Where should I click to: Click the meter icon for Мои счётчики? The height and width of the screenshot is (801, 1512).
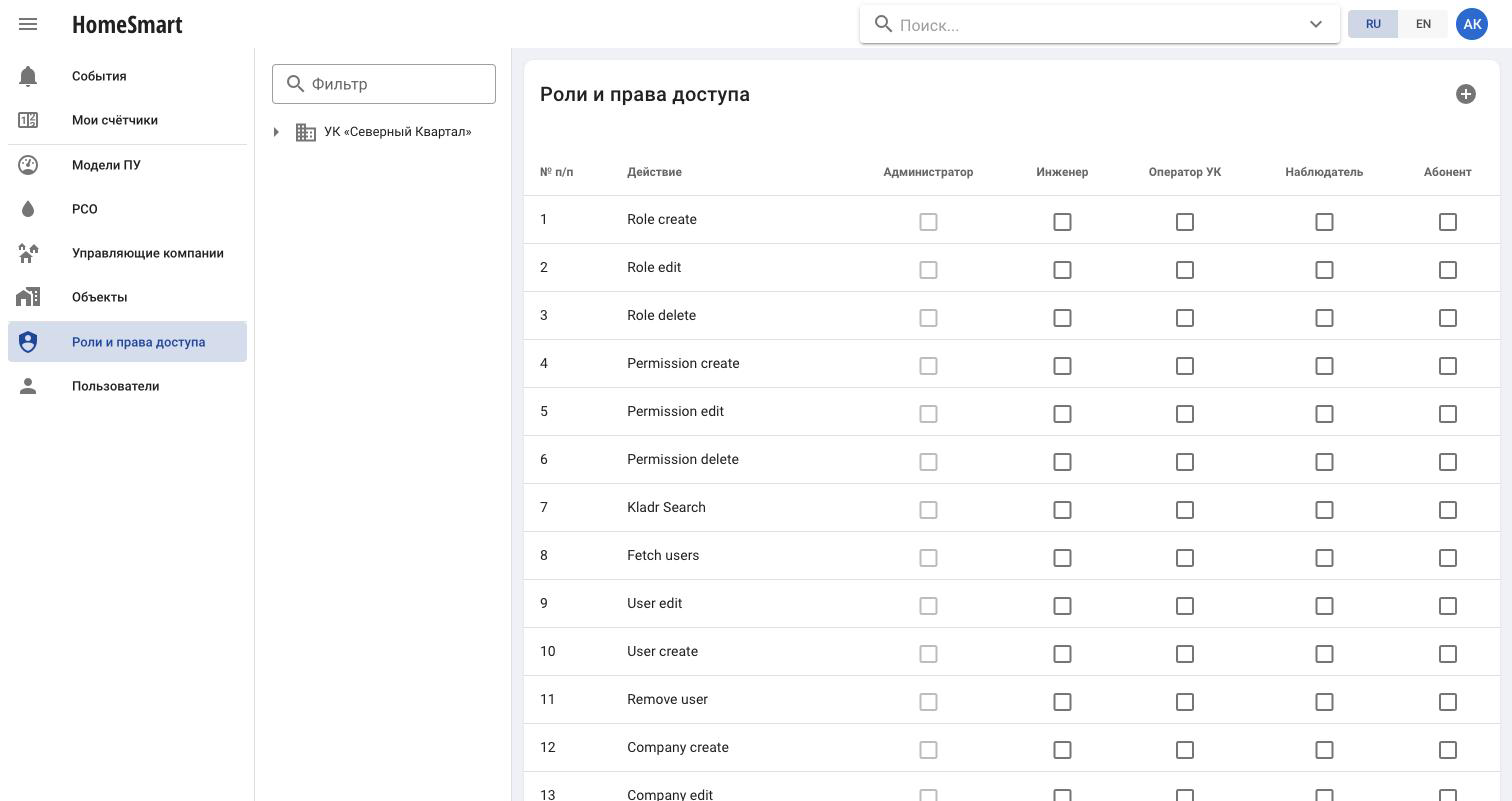click(x=28, y=120)
